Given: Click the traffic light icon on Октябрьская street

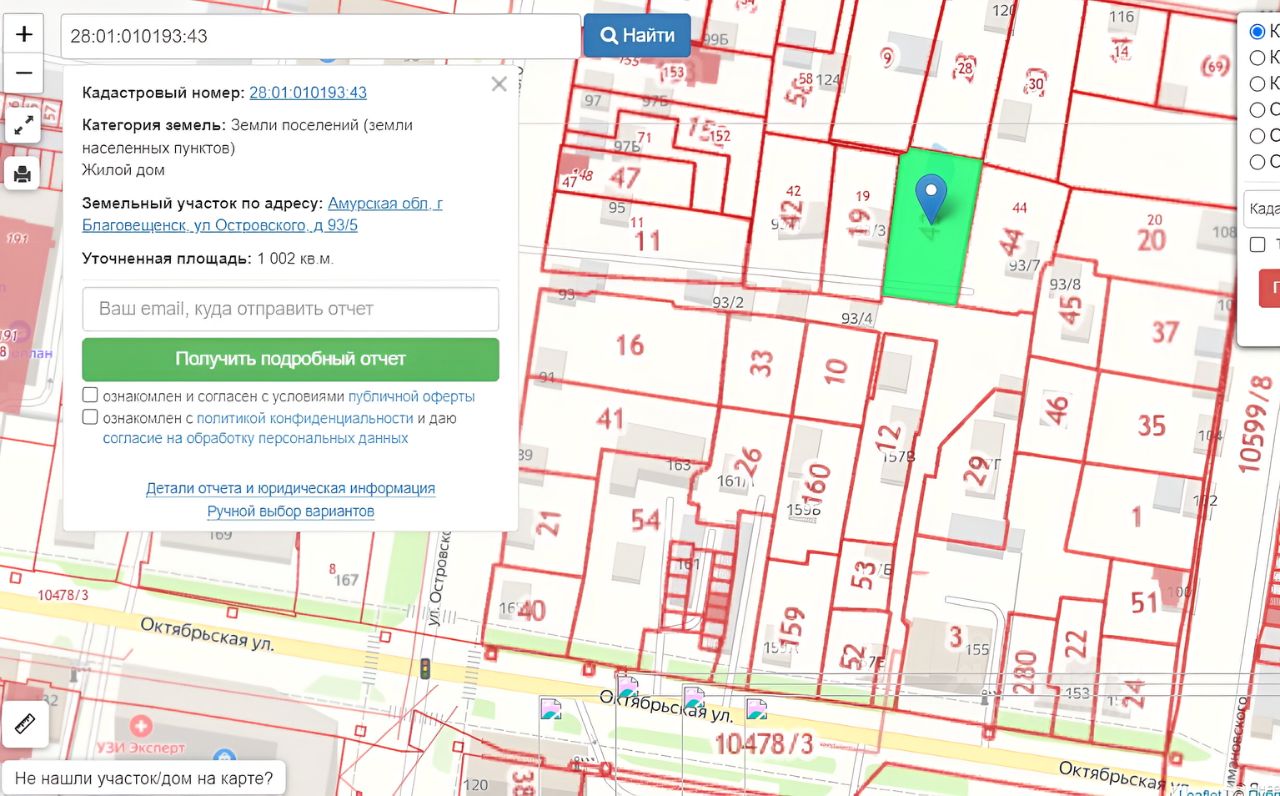Looking at the screenshot, I should 425,669.
